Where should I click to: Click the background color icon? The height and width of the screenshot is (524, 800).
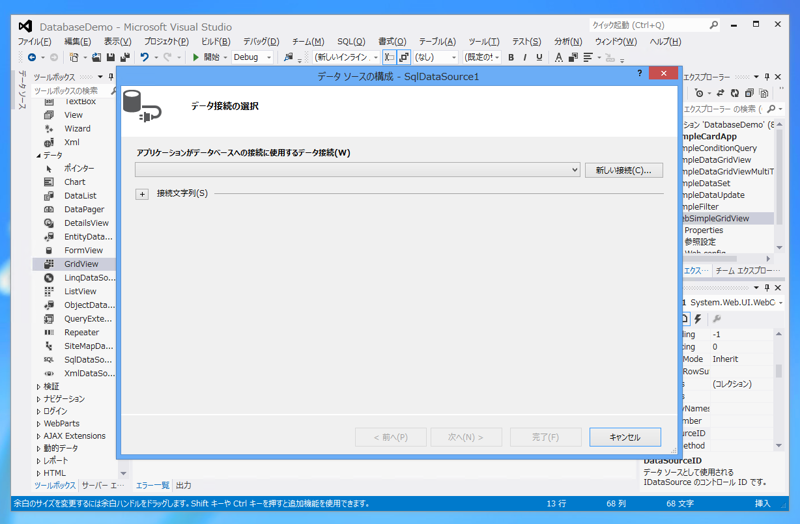[573, 57]
